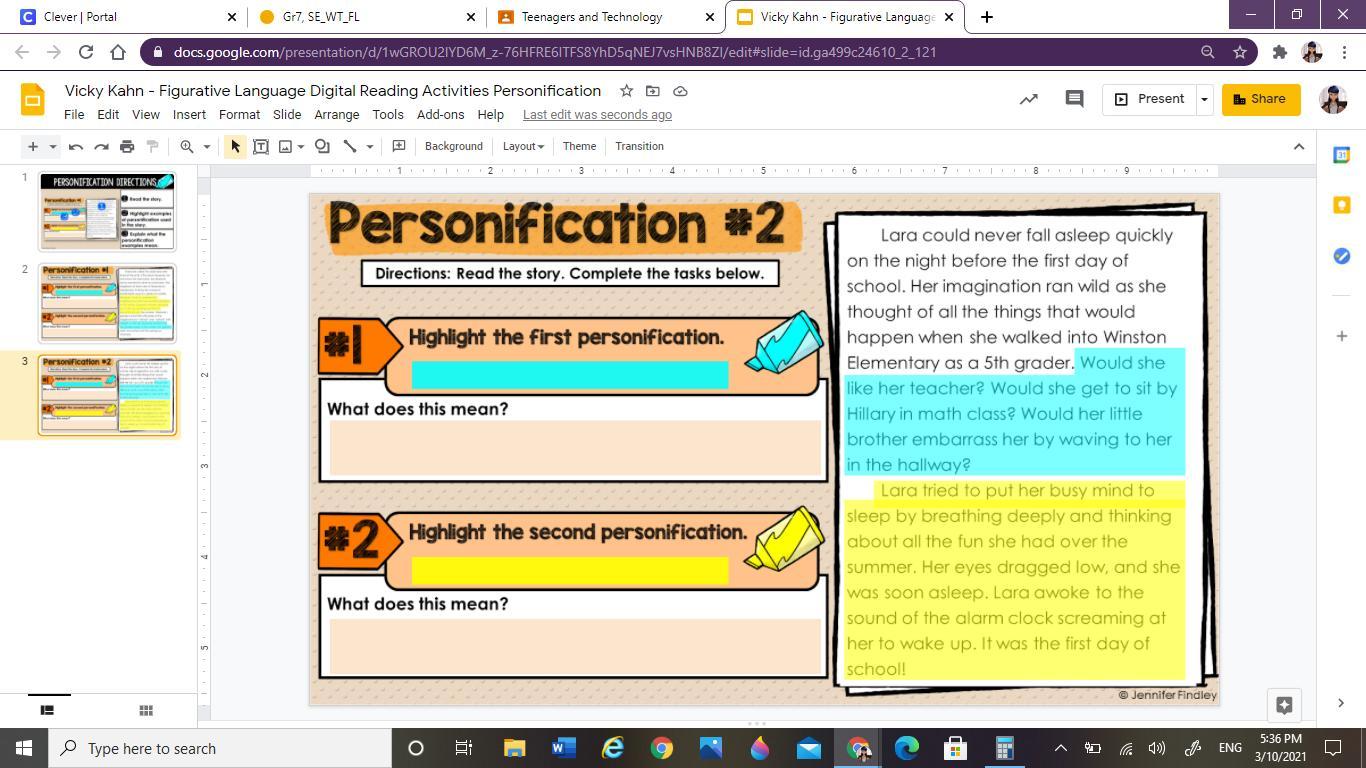1366x768 pixels.
Task: Select the Shape tool
Action: [322, 146]
